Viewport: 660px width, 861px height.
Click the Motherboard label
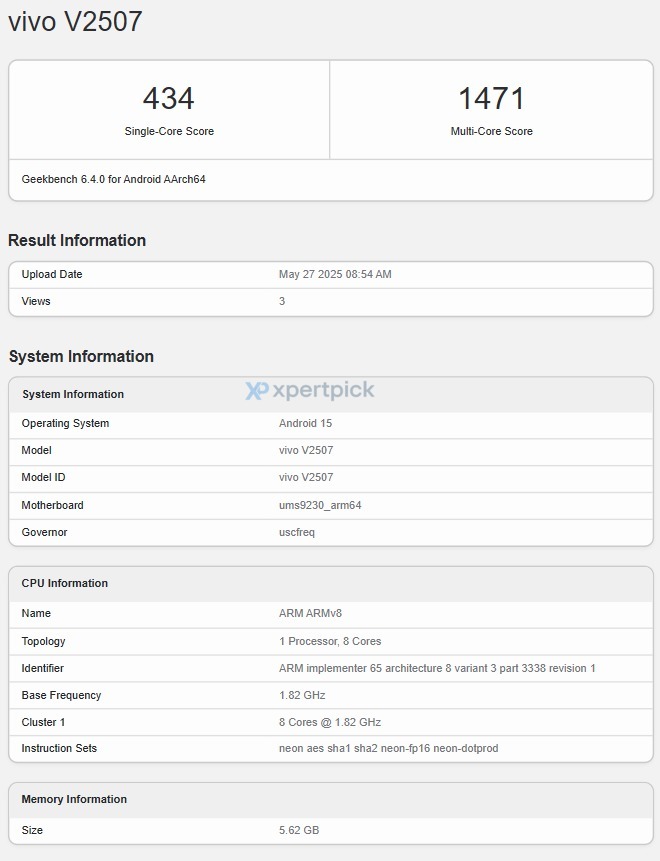point(53,505)
